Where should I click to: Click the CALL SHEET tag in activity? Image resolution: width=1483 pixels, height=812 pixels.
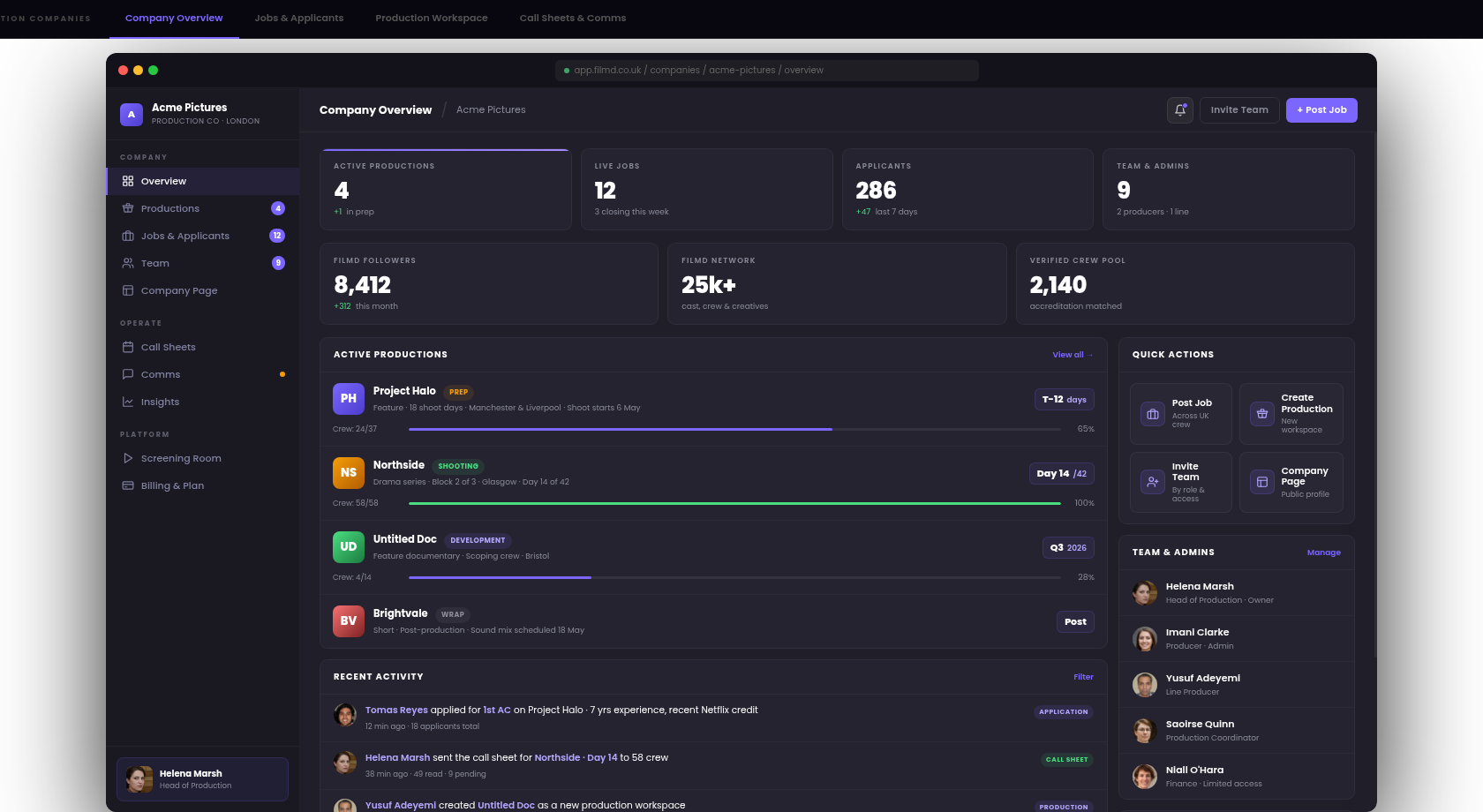(x=1066, y=760)
